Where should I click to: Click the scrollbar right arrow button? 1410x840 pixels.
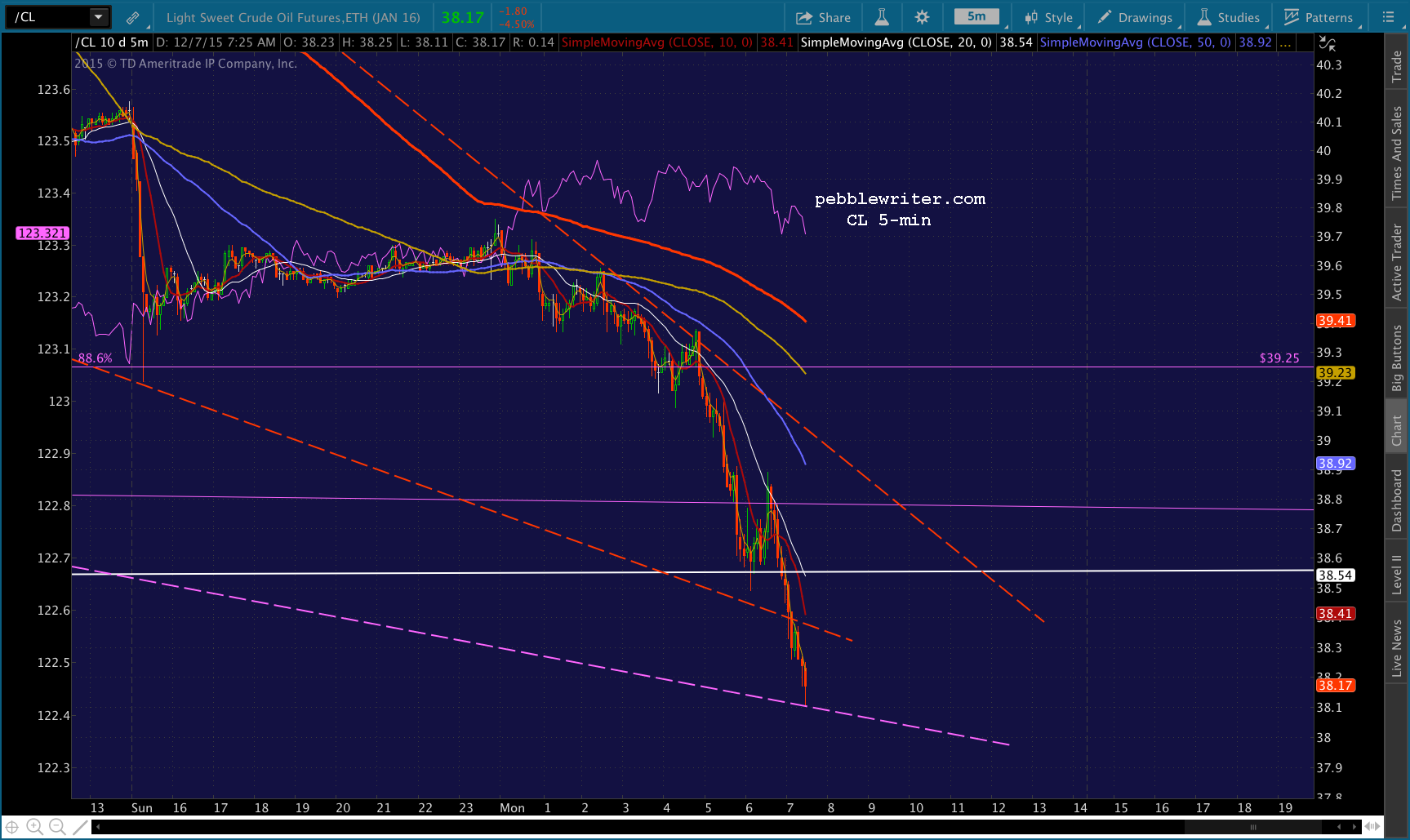tap(1354, 827)
